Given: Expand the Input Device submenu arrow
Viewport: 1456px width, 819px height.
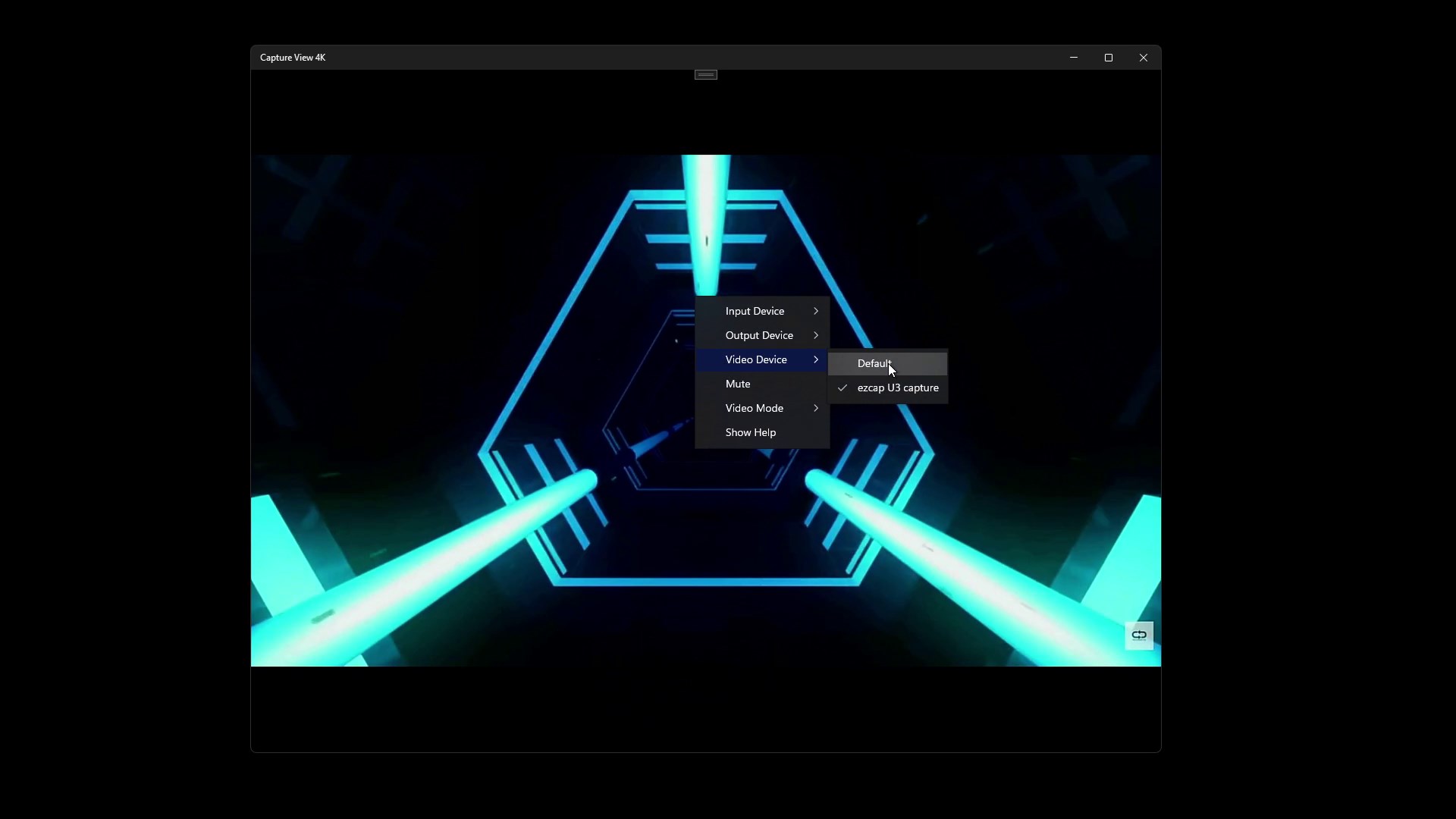Looking at the screenshot, I should [816, 312].
